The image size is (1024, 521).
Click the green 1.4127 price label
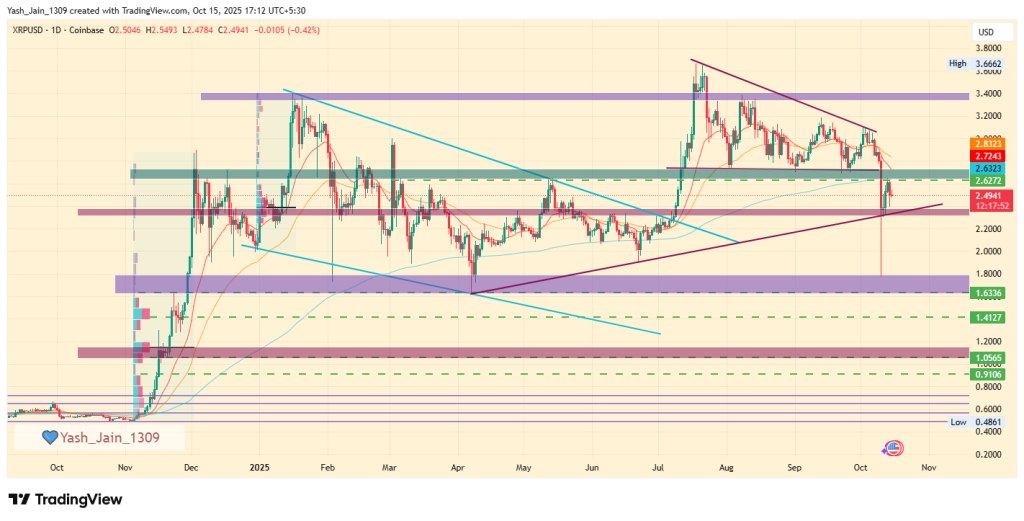[x=987, y=317]
